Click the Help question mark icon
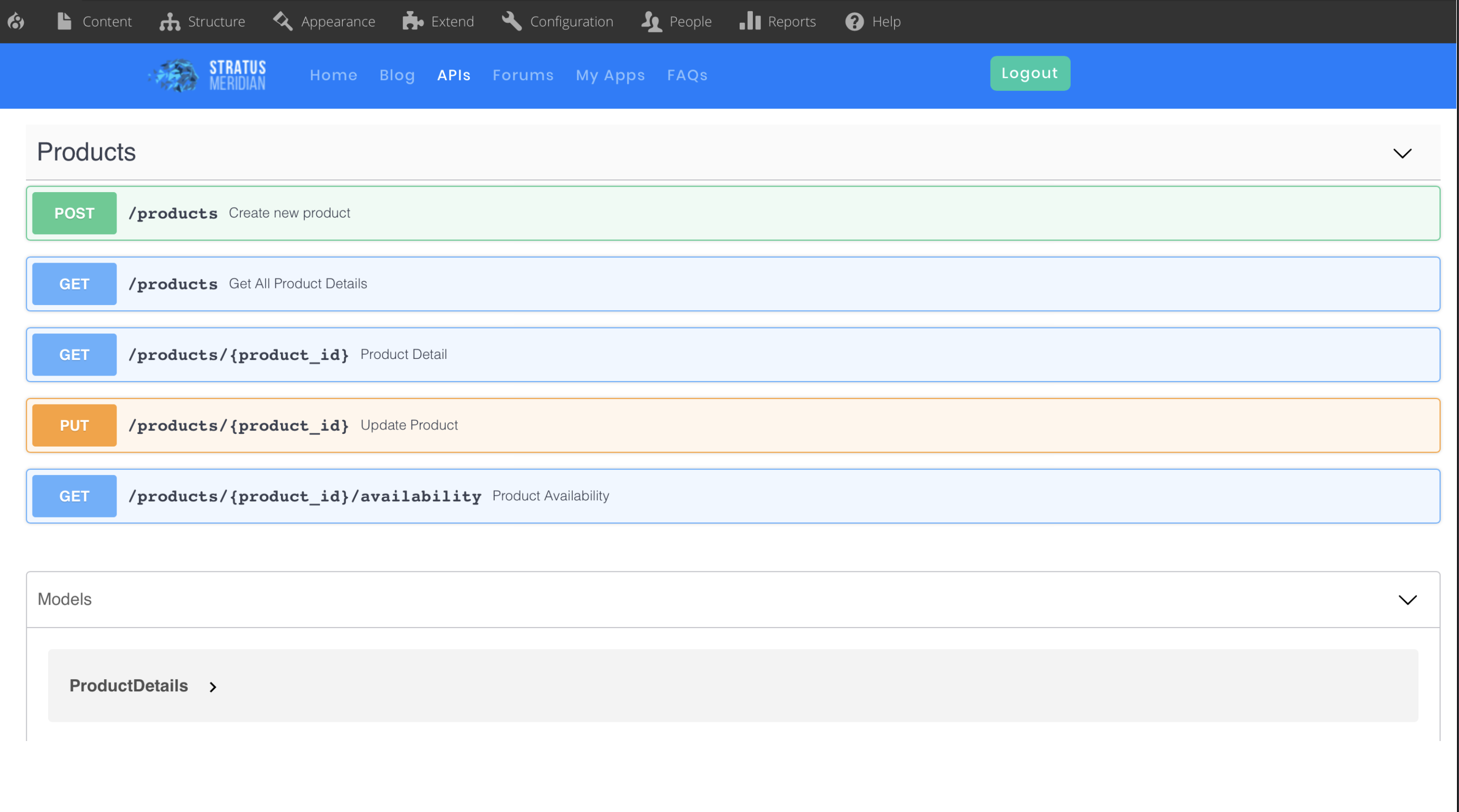Viewport: 1459px width, 812px height. [854, 21]
